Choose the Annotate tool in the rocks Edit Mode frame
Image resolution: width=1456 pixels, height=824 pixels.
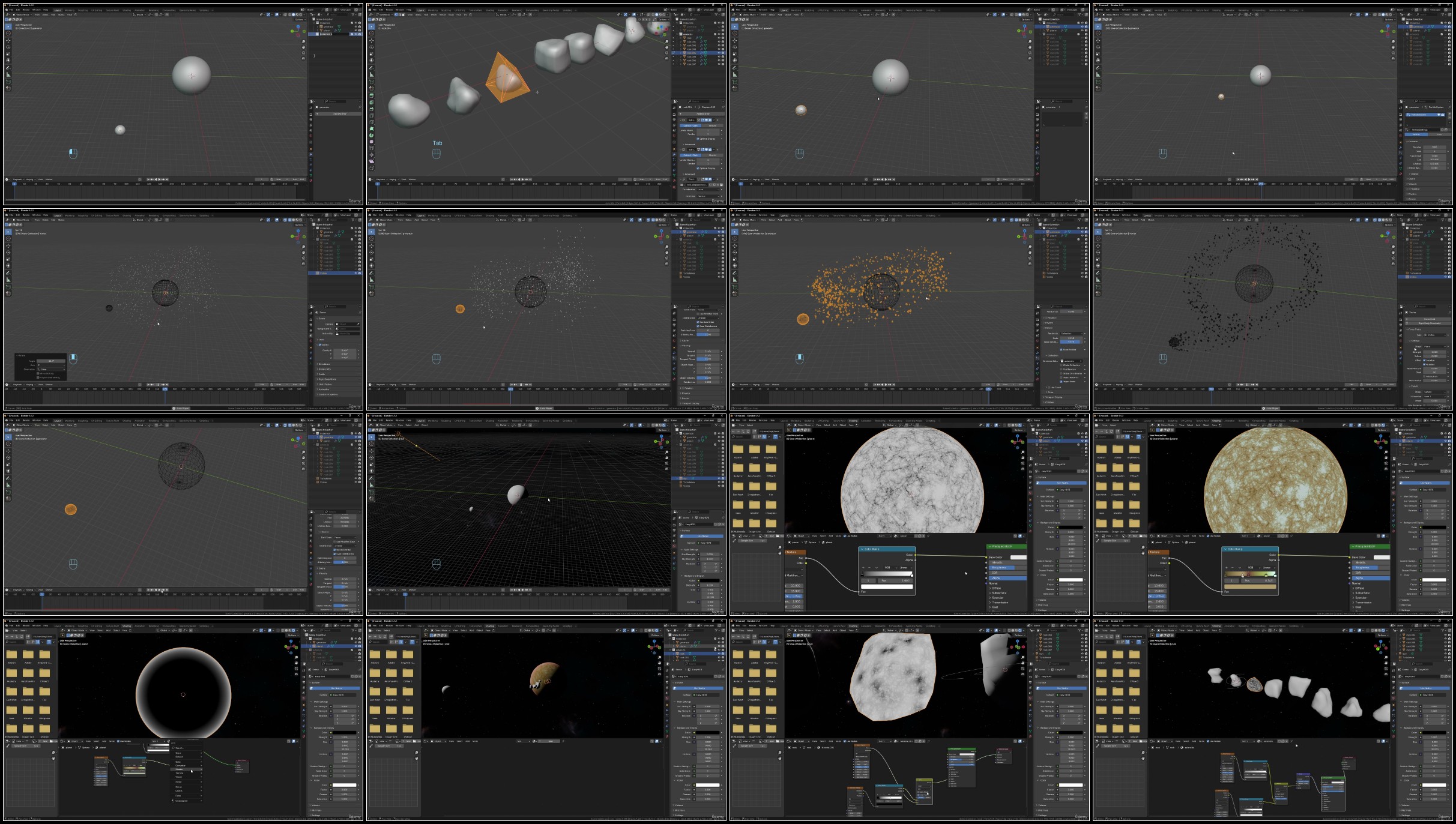tap(372, 68)
